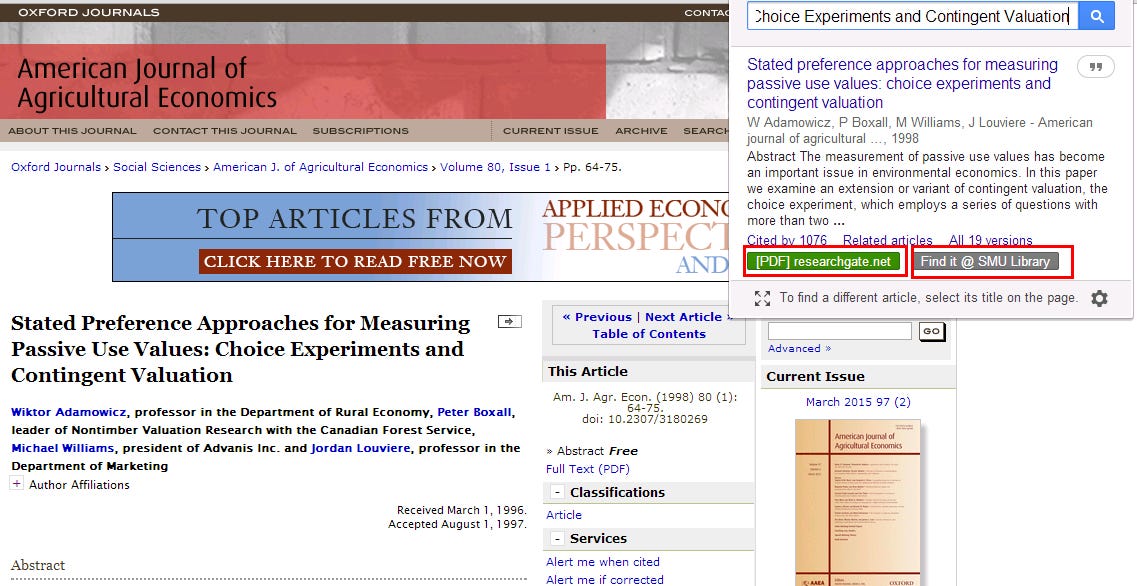Image resolution: width=1137 pixels, height=586 pixels.
Task: Open author Wiktor Adamowicz link
Action: pyautogui.click(x=69, y=412)
